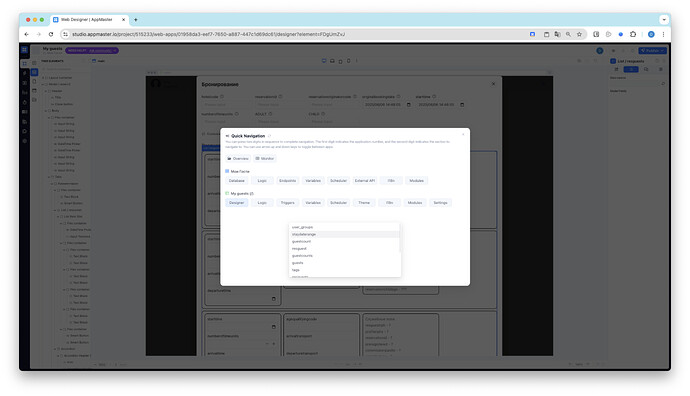Open the Settings section for My guests

[x=440, y=203]
